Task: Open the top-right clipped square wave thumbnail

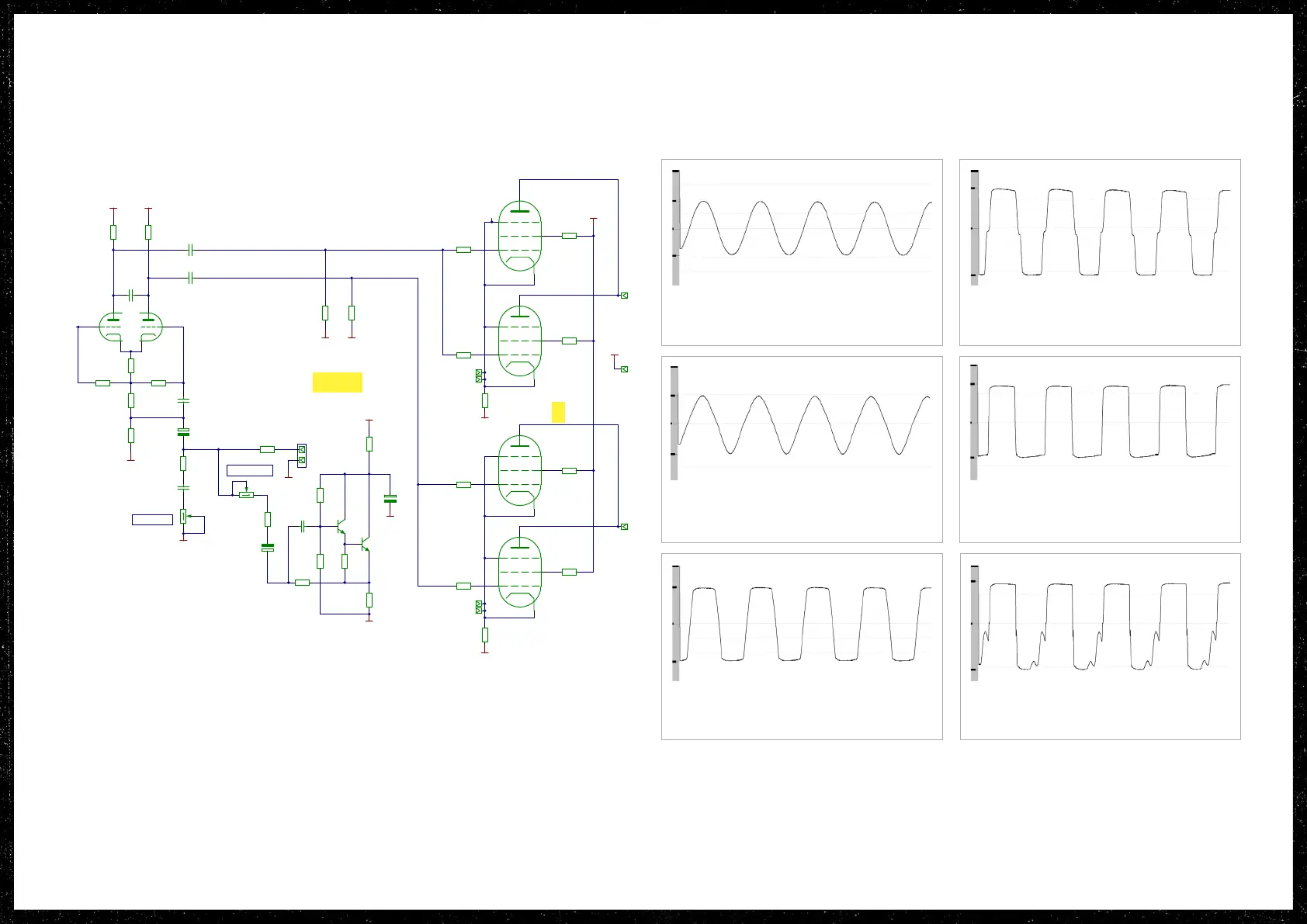Action: (x=1100, y=252)
